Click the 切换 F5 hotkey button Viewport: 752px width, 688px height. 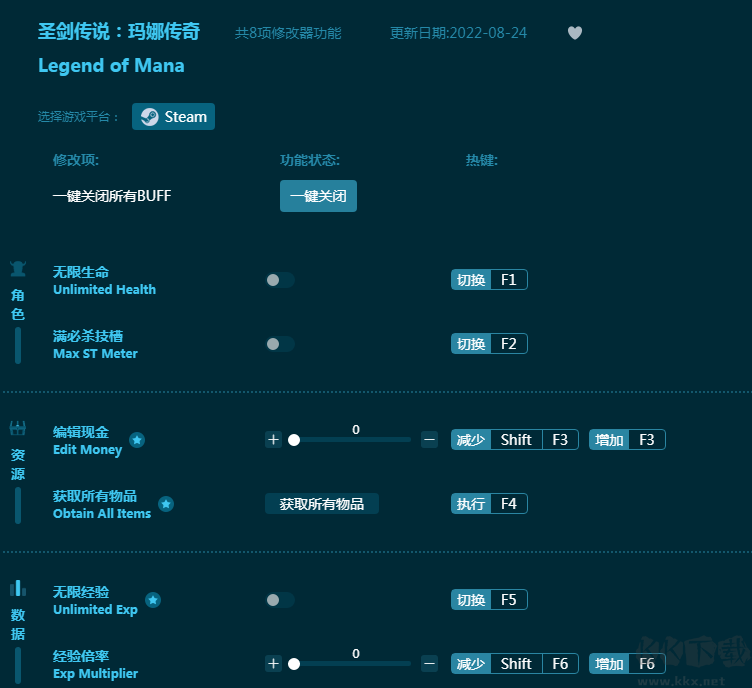point(489,600)
